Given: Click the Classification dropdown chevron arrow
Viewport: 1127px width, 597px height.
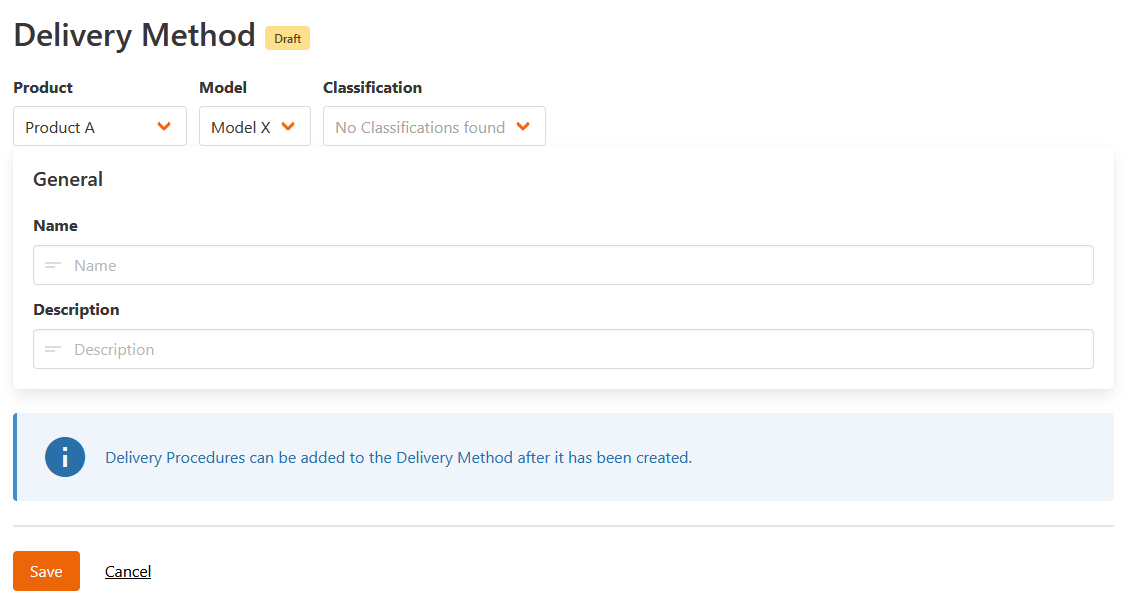Looking at the screenshot, I should pyautogui.click(x=523, y=126).
